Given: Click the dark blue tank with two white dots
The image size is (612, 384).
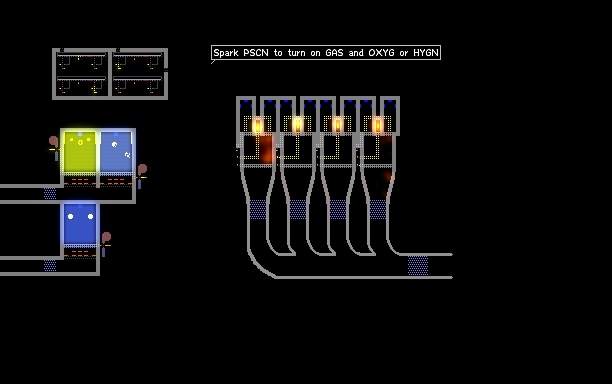Looking at the screenshot, I should 80,224.
